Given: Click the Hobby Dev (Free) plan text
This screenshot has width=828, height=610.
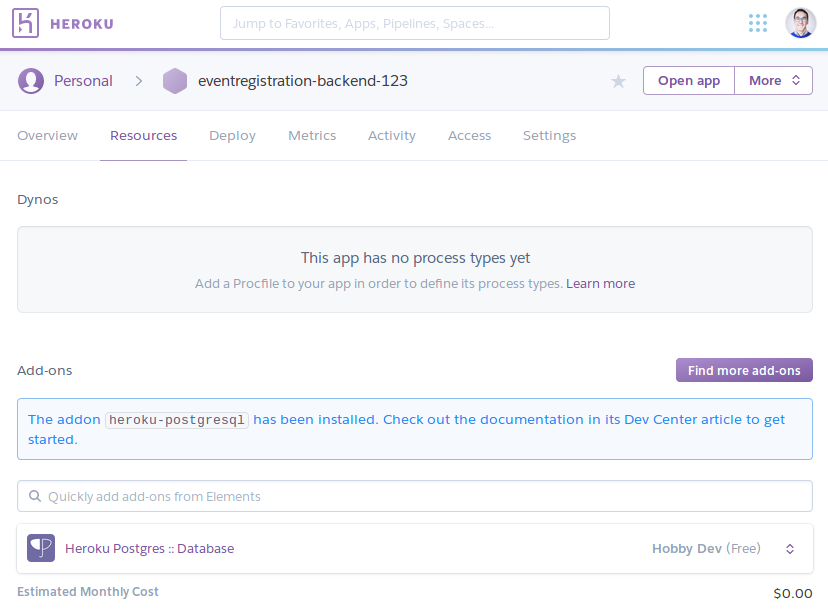Looking at the screenshot, I should [706, 549].
